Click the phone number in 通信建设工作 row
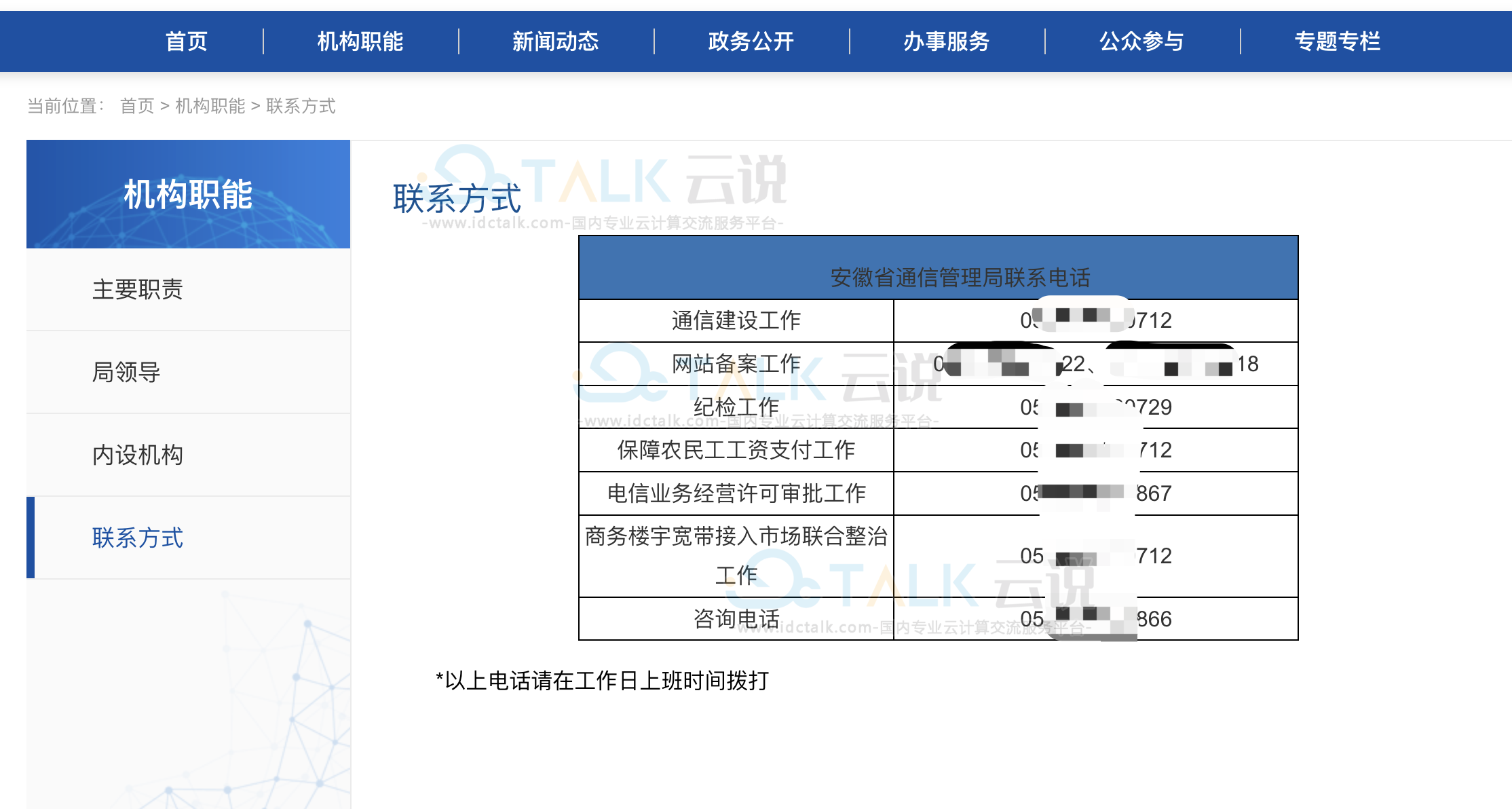Image resolution: width=1512 pixels, height=809 pixels. point(1096,320)
